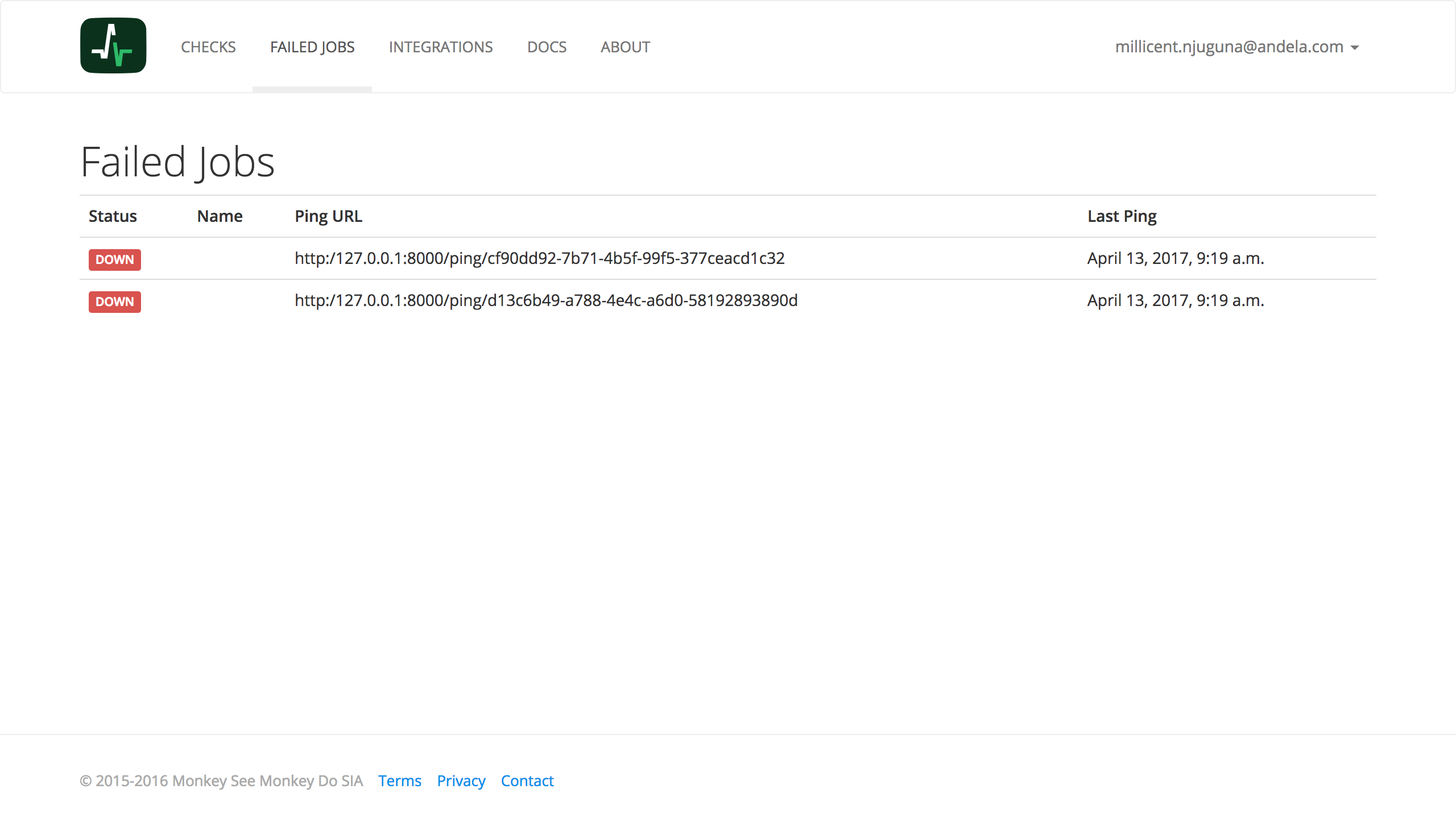Click the DOWN badge for the cf90dd92 ping
Image resolution: width=1456 pixels, height=826 pixels.
pyautogui.click(x=114, y=259)
